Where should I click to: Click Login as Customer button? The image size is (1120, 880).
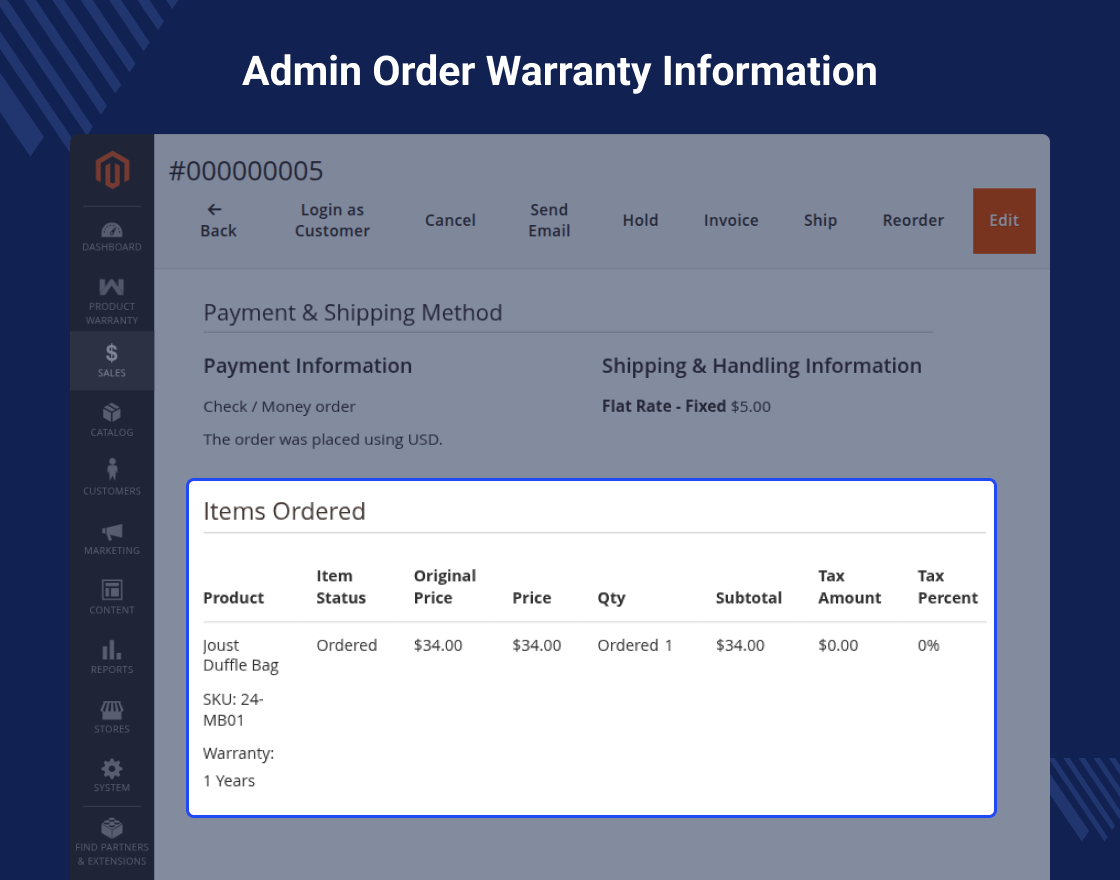coord(332,220)
